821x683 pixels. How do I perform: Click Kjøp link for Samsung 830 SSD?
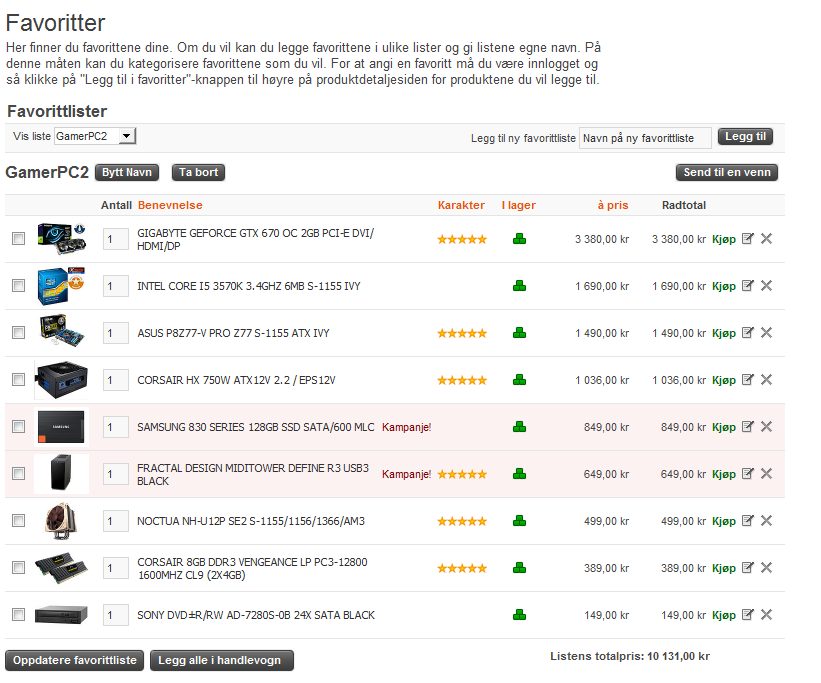(724, 427)
